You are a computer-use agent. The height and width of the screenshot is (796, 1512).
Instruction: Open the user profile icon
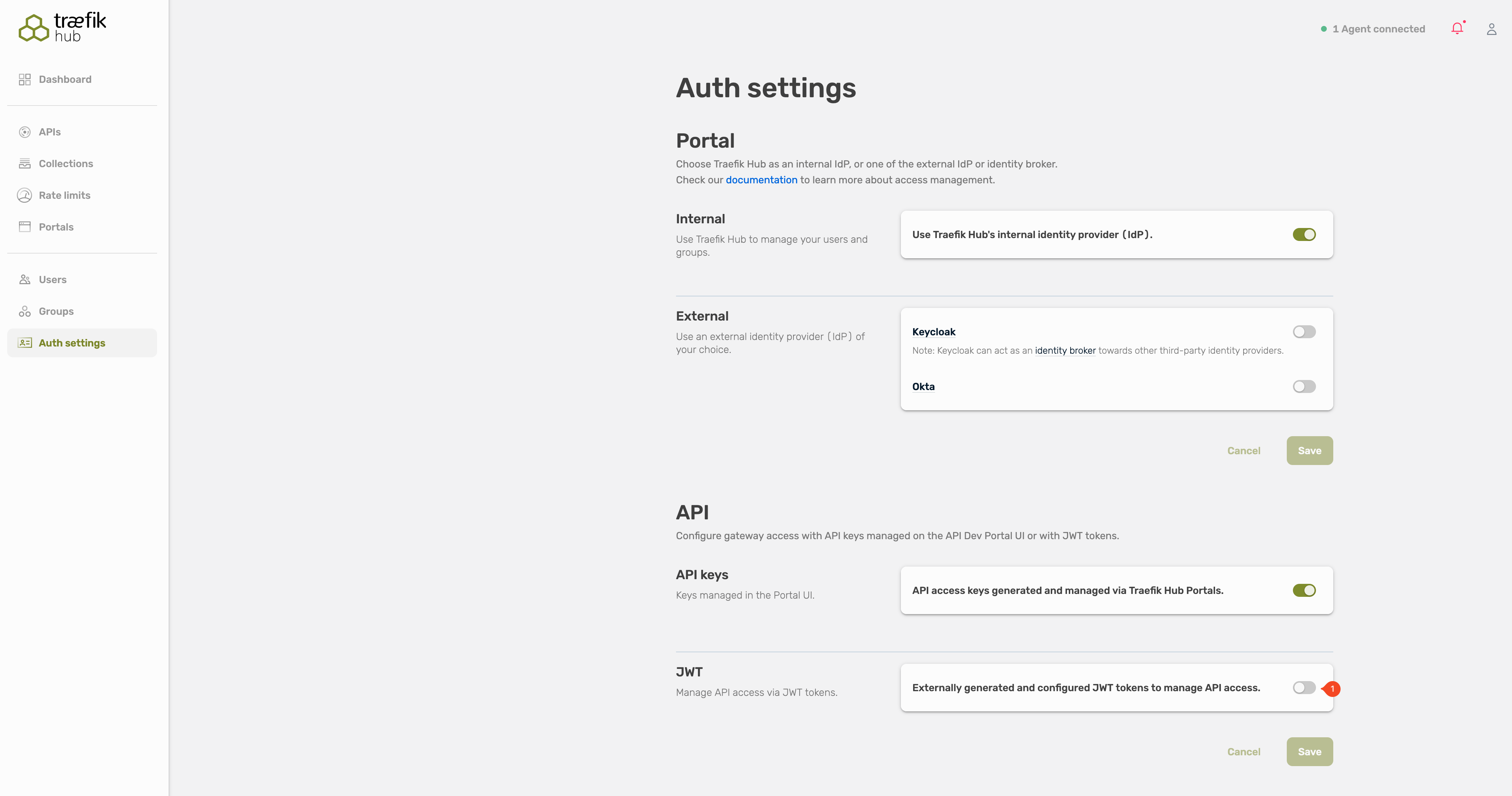click(1491, 29)
